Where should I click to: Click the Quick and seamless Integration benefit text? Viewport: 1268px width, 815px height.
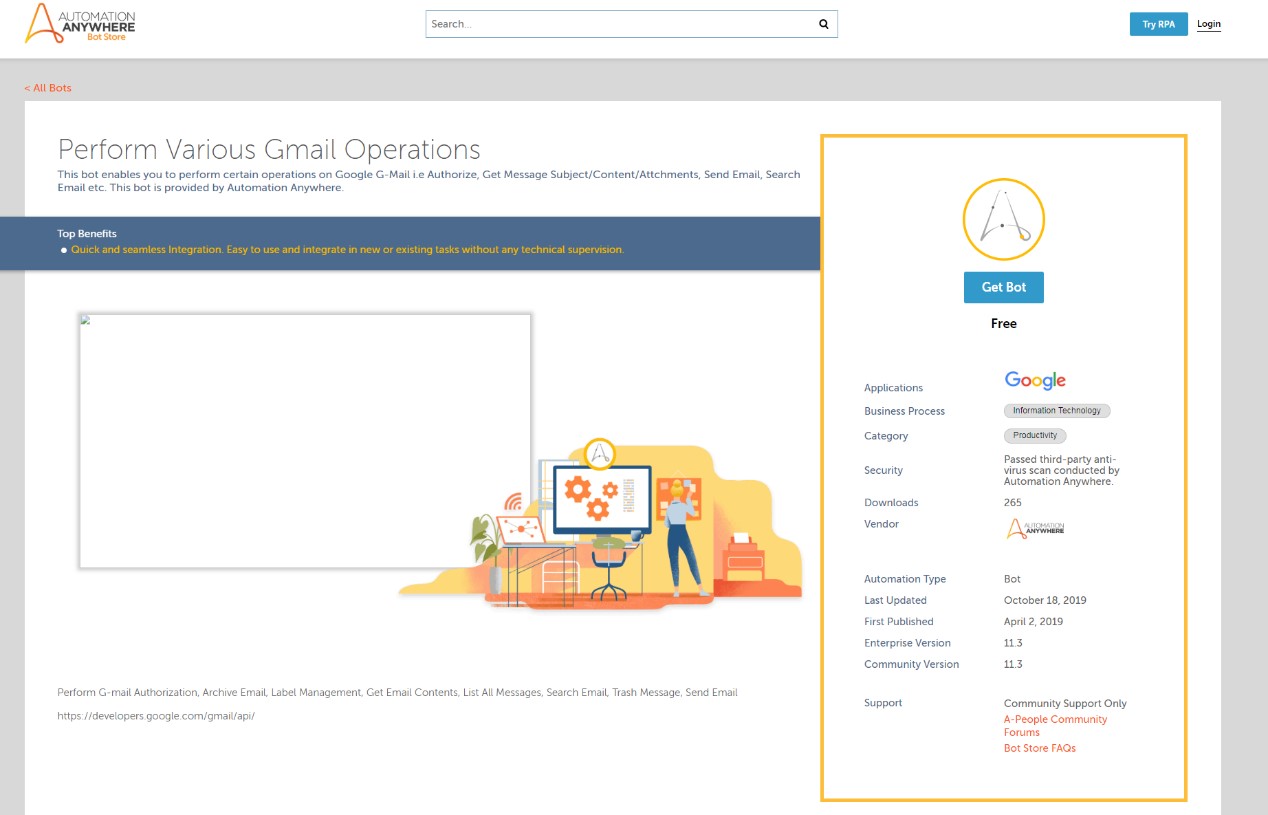pos(347,249)
